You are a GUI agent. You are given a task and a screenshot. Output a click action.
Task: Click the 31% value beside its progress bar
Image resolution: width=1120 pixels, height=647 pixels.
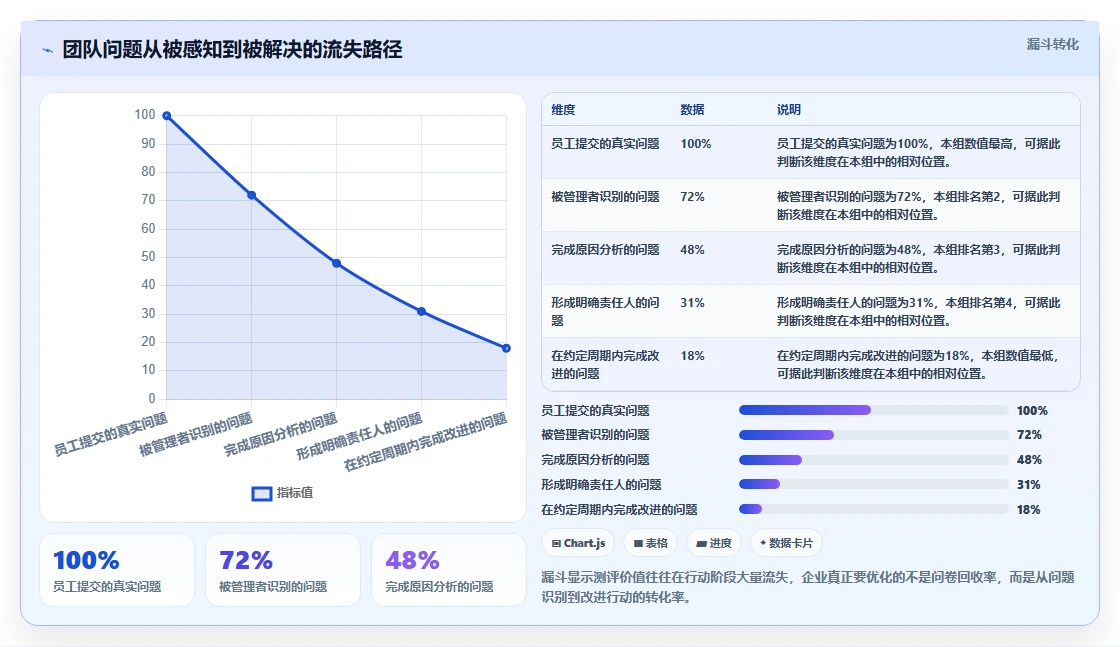pos(1029,485)
